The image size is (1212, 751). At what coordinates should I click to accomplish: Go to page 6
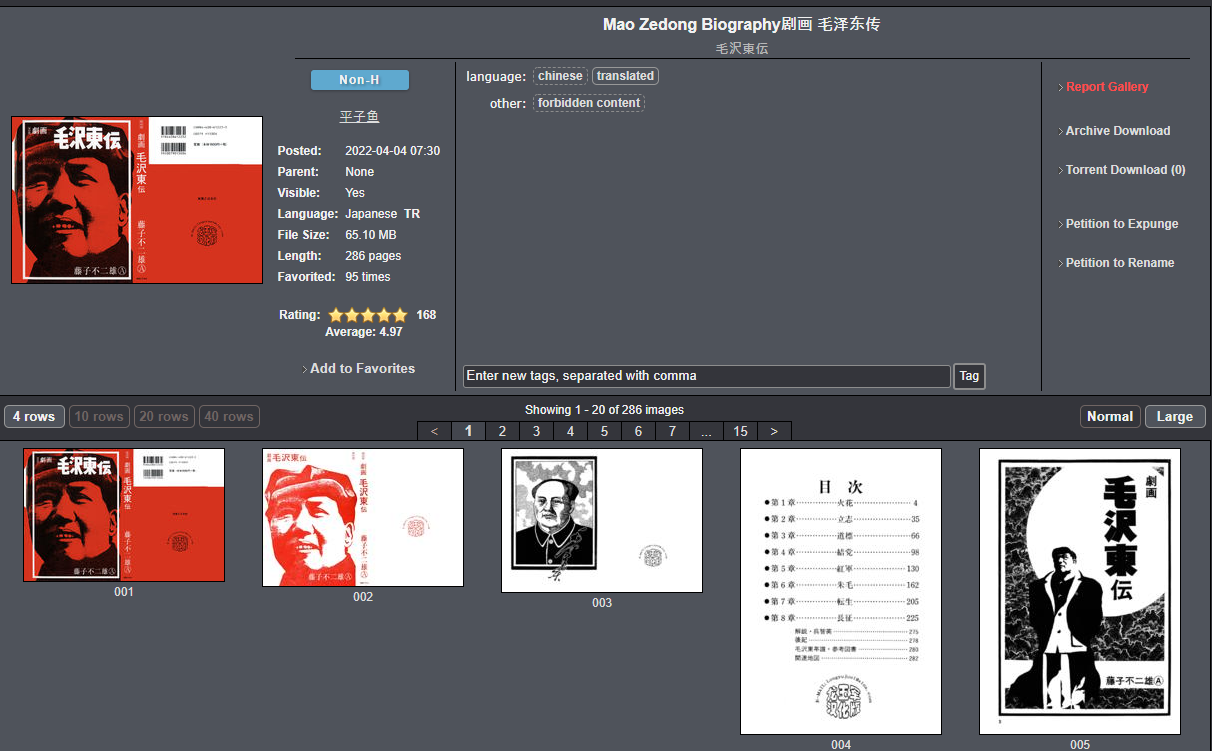[638, 431]
